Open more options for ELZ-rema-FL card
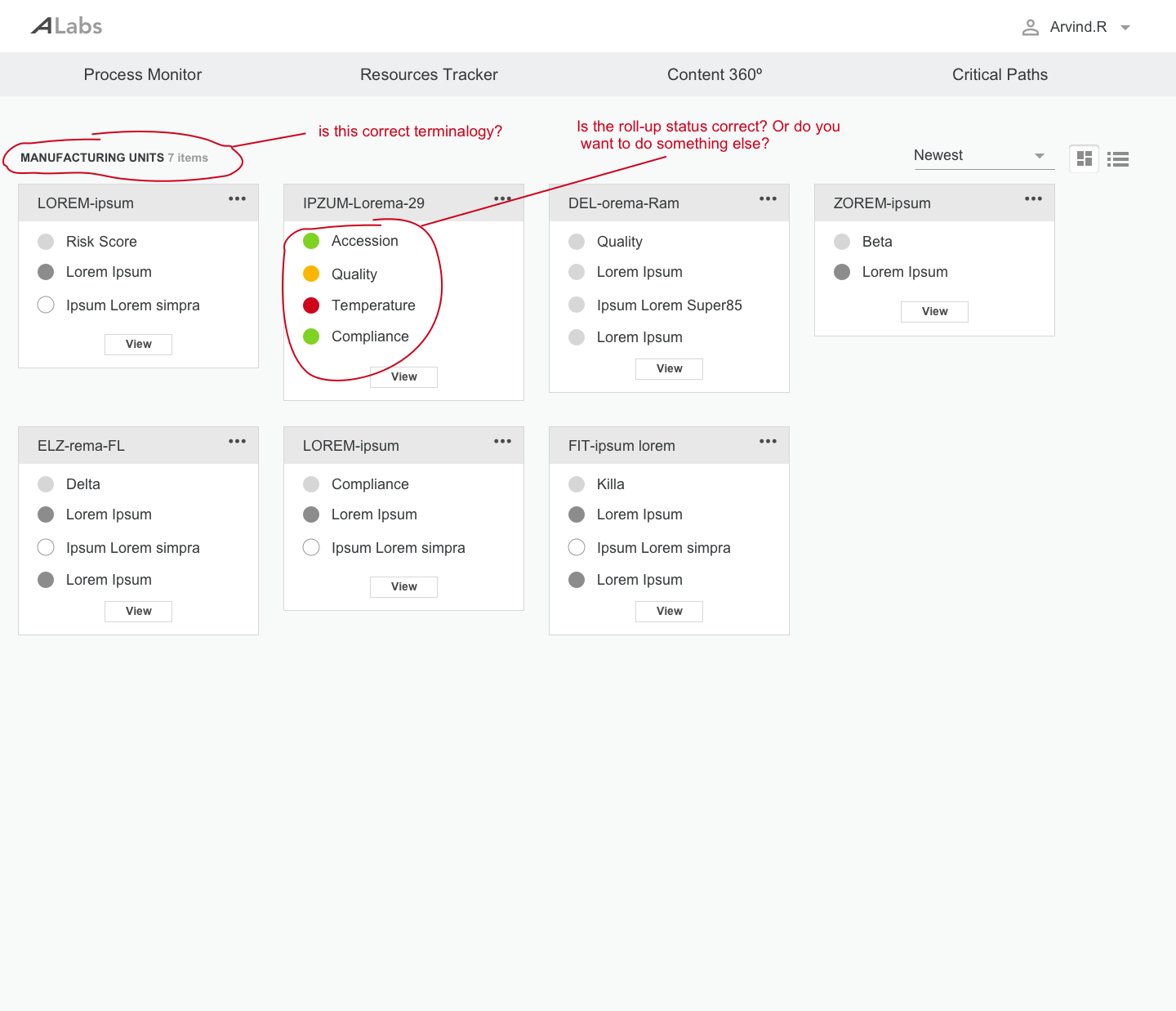The image size is (1176, 1011). (x=237, y=442)
